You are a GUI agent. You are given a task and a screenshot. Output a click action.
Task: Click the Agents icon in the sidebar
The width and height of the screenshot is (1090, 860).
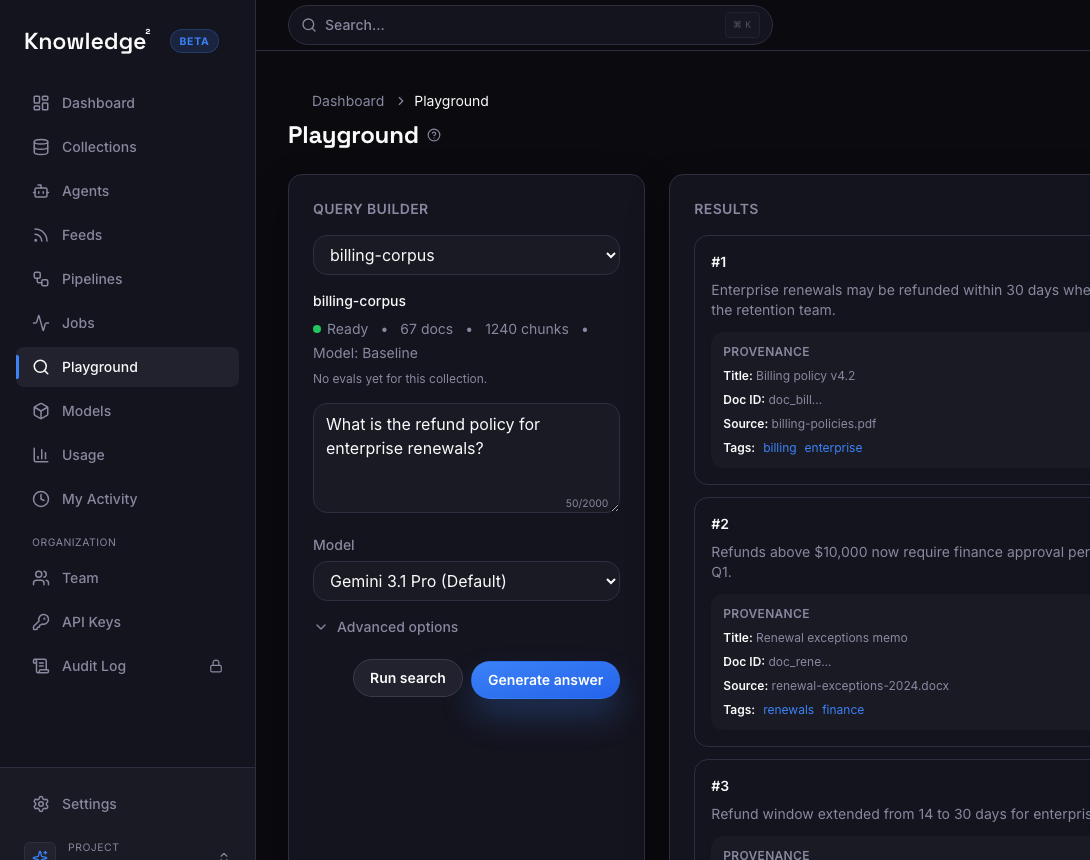(x=40, y=191)
